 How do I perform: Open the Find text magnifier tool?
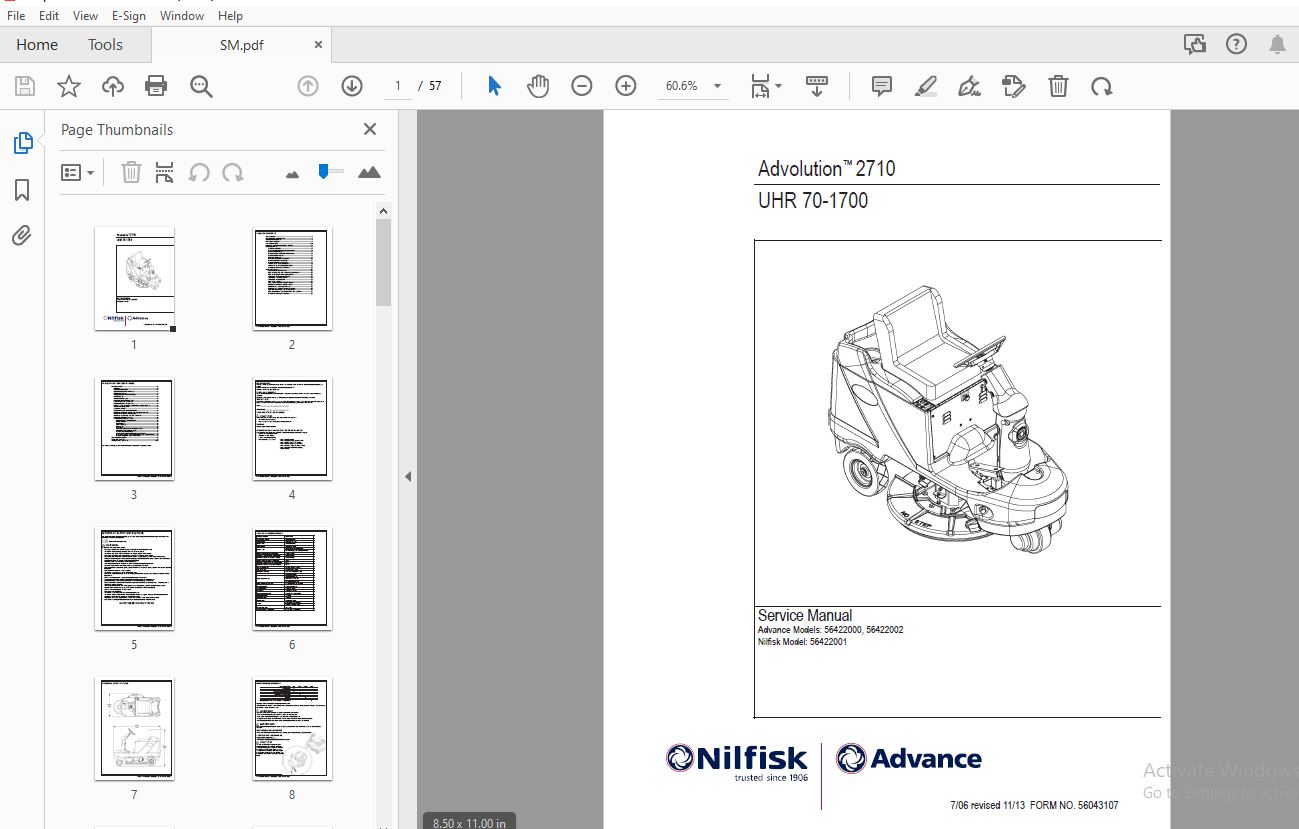pos(201,86)
